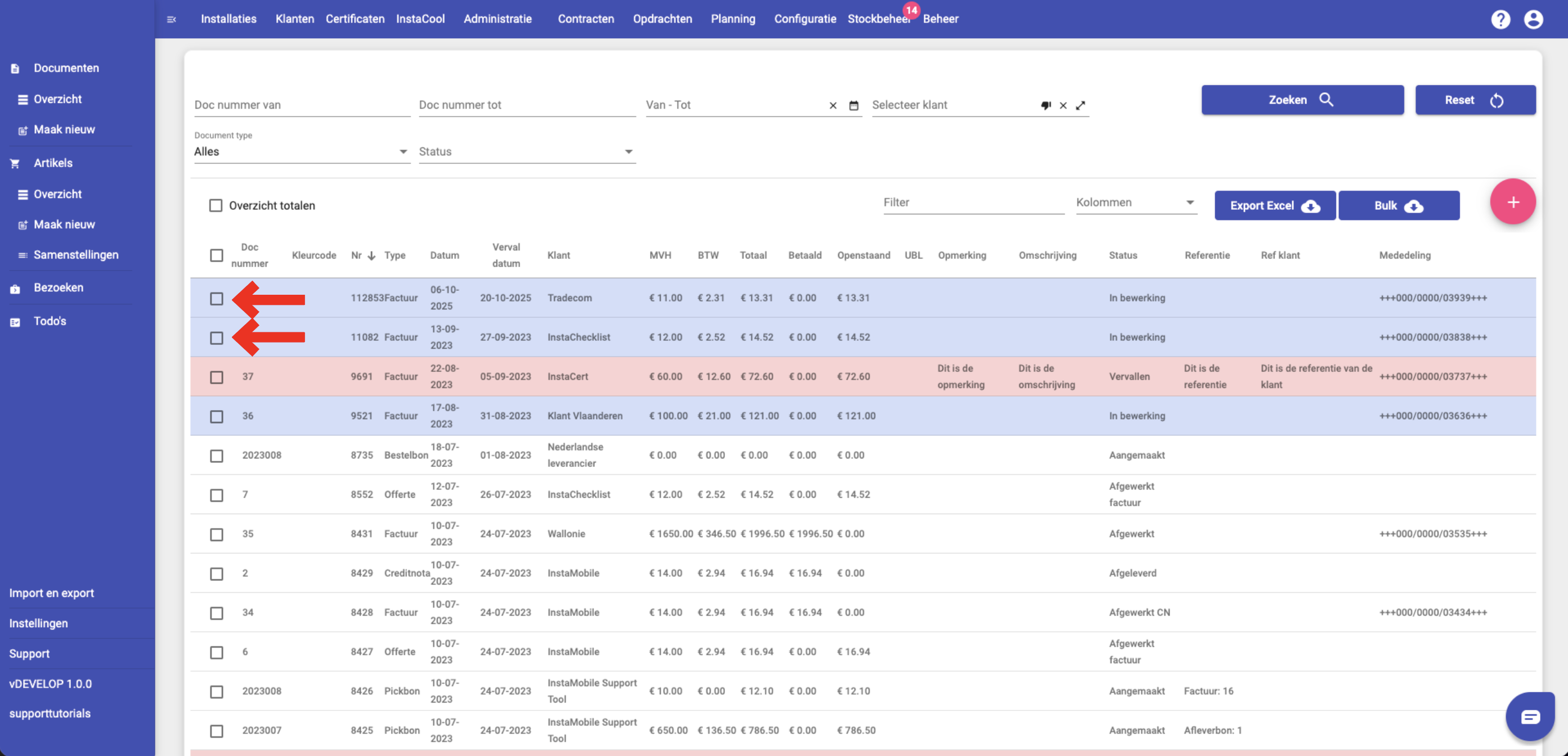1568x756 pixels.
Task: Open the Document type dropdown
Action: 301,151
